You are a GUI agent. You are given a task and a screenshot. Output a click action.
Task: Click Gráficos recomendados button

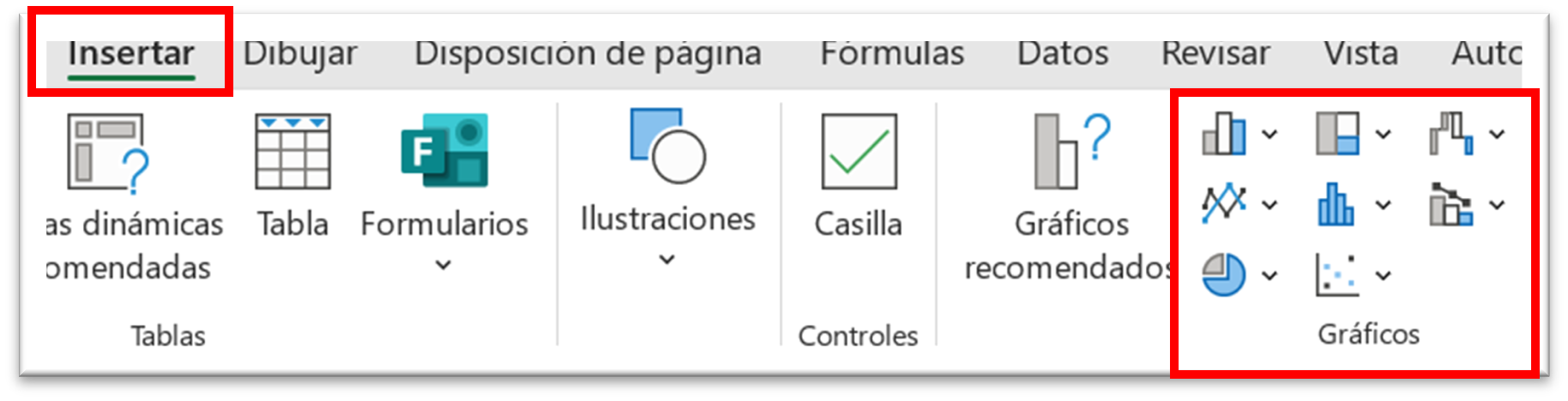tap(1071, 197)
